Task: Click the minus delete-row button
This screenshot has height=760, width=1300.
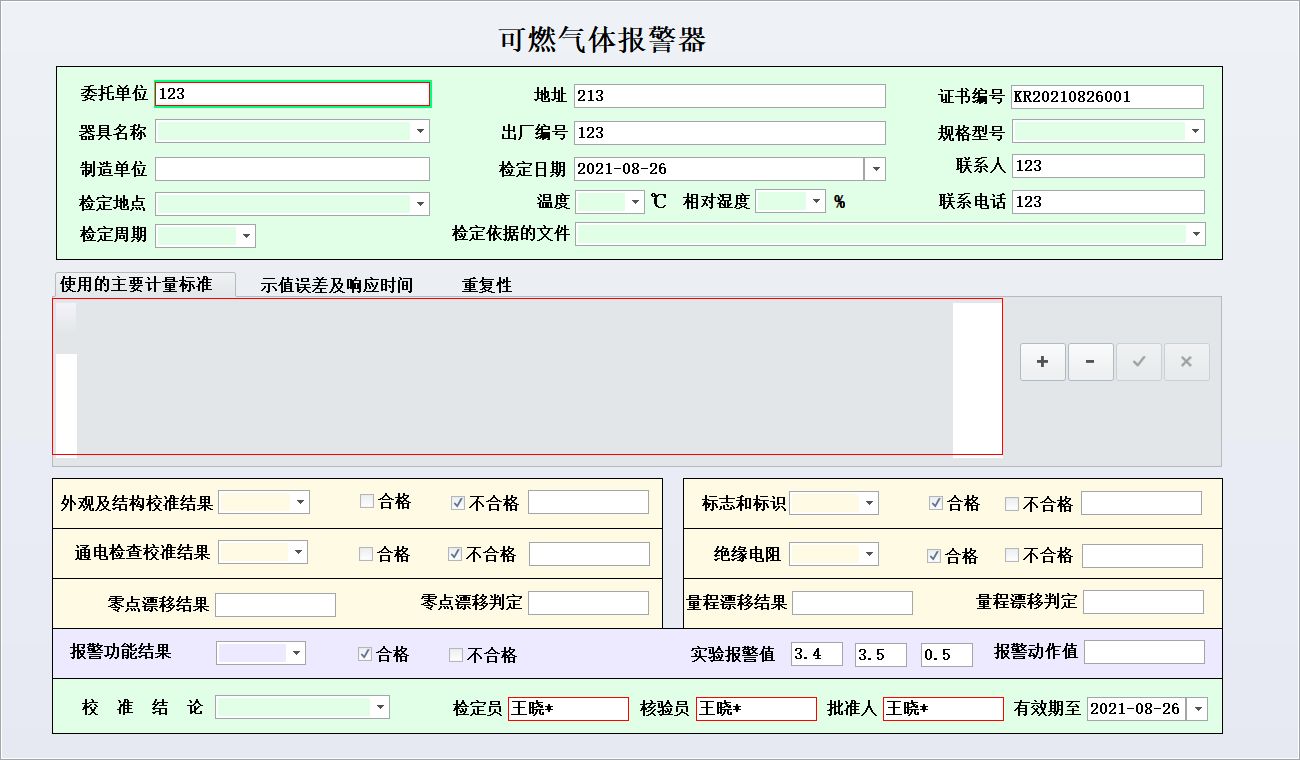Action: click(1091, 362)
